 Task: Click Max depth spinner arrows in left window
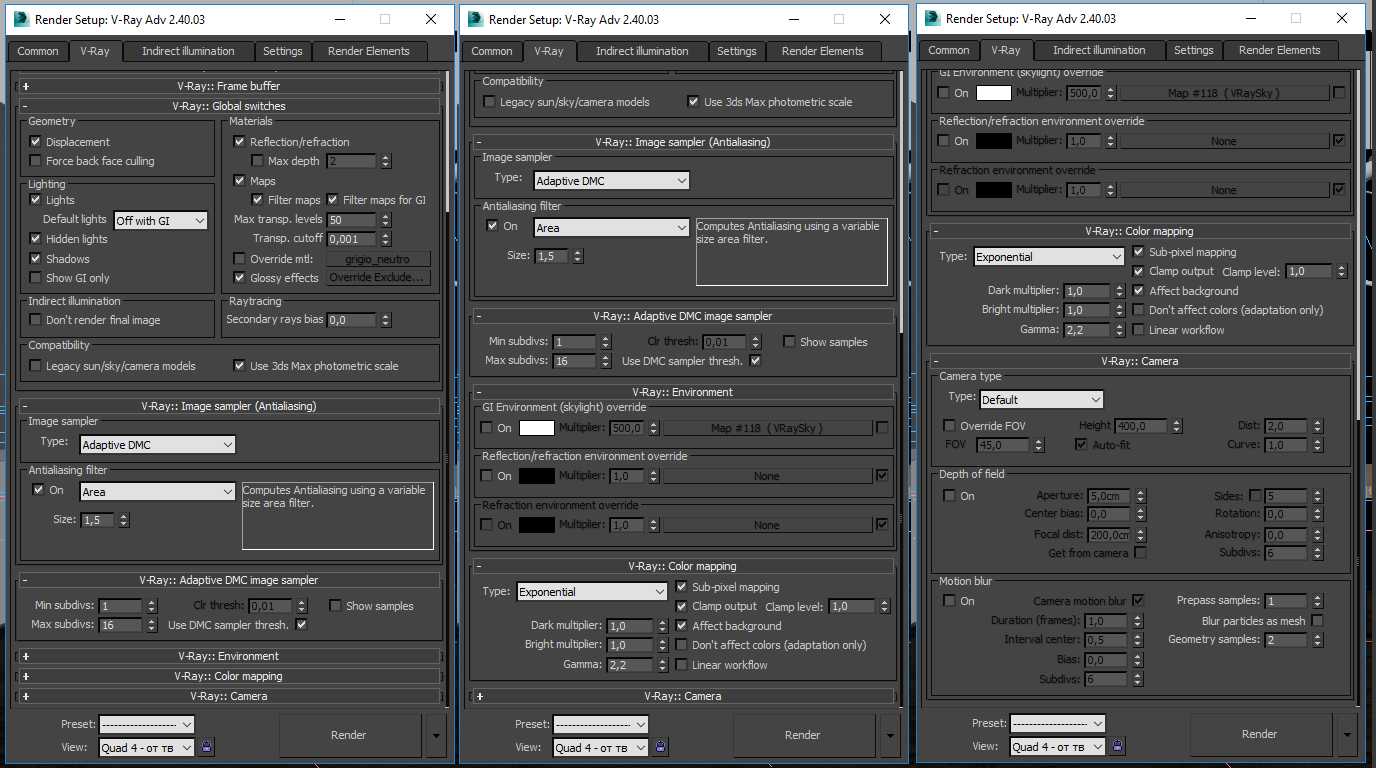(x=386, y=161)
